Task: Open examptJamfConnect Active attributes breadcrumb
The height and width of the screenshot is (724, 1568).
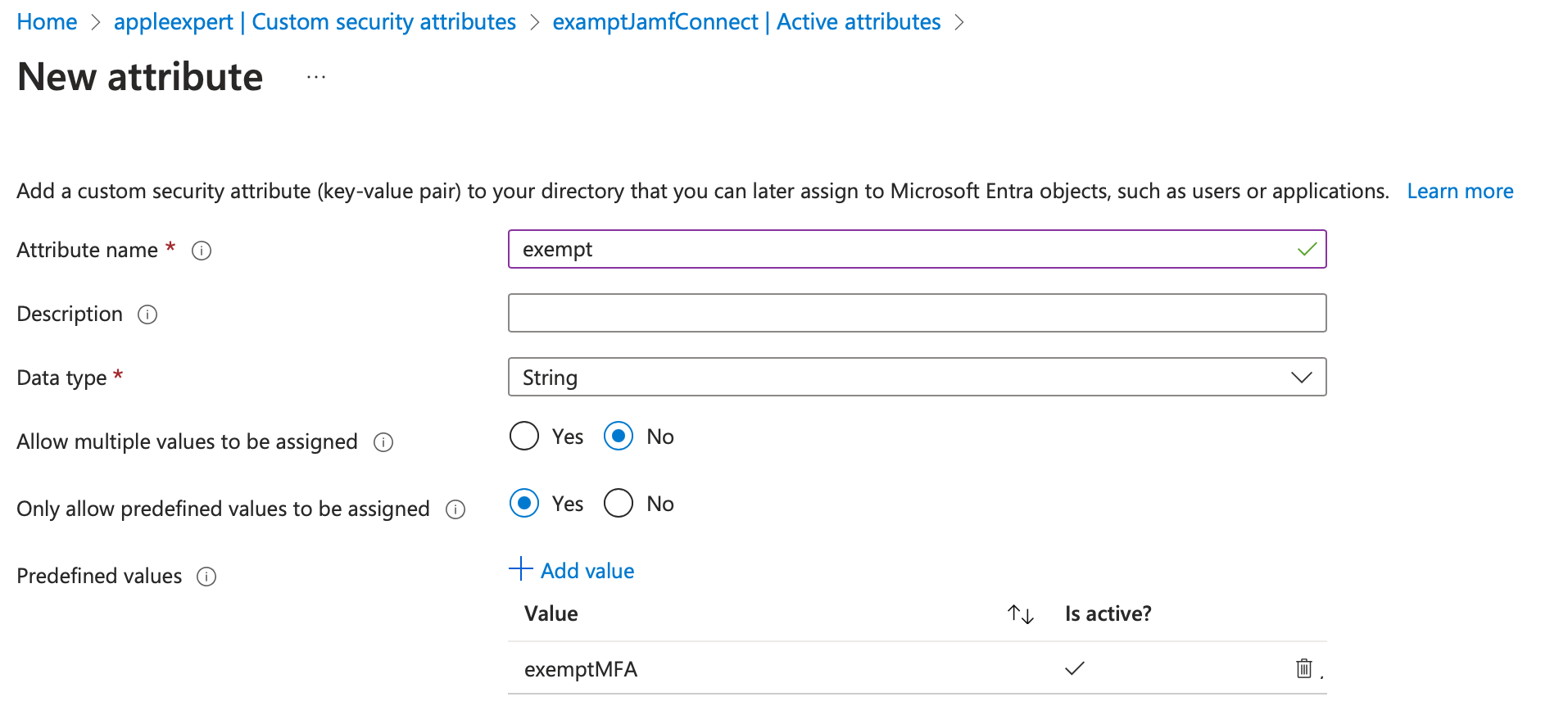Action: coord(746,22)
